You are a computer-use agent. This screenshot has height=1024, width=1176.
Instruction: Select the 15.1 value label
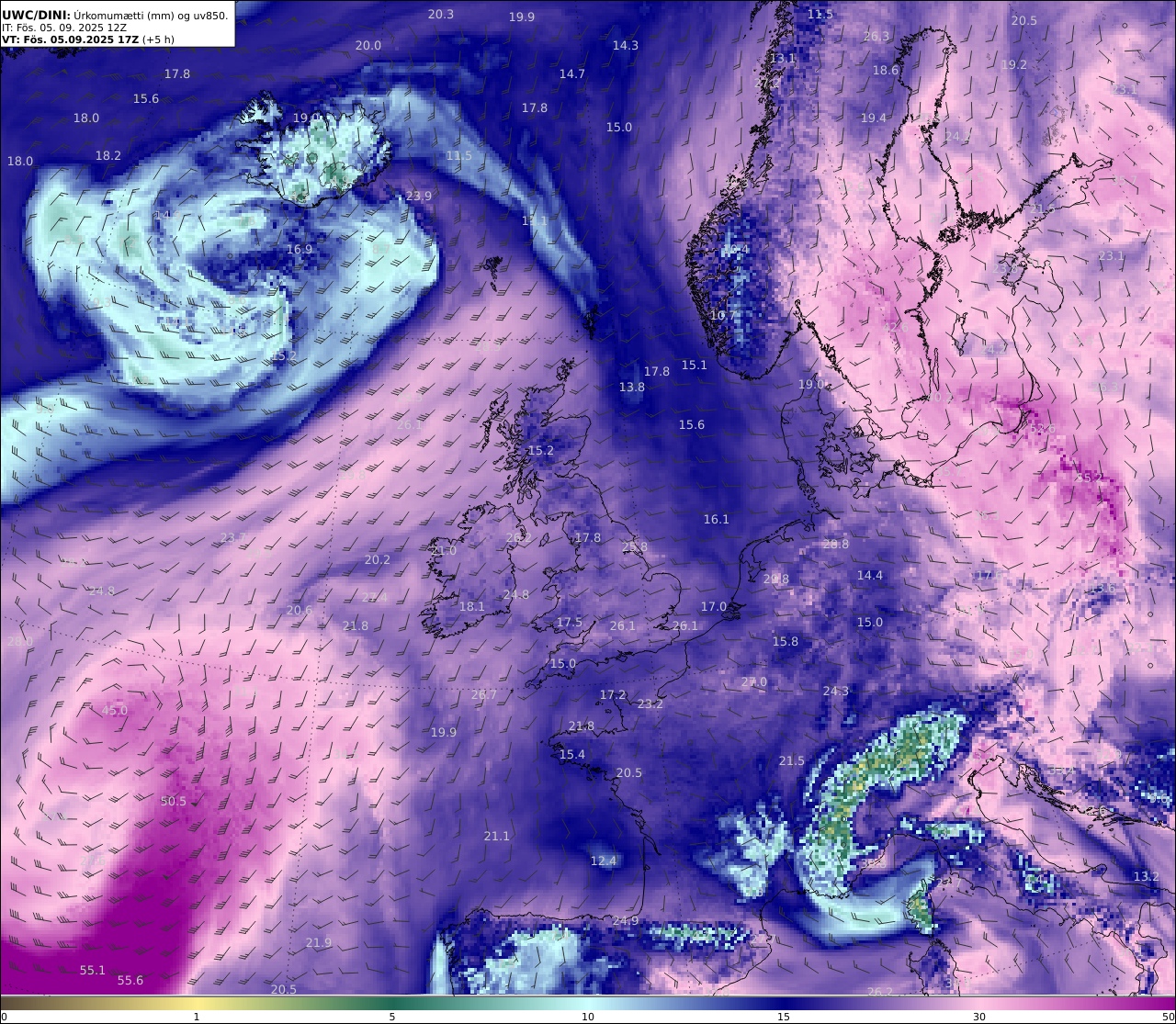[x=695, y=366]
